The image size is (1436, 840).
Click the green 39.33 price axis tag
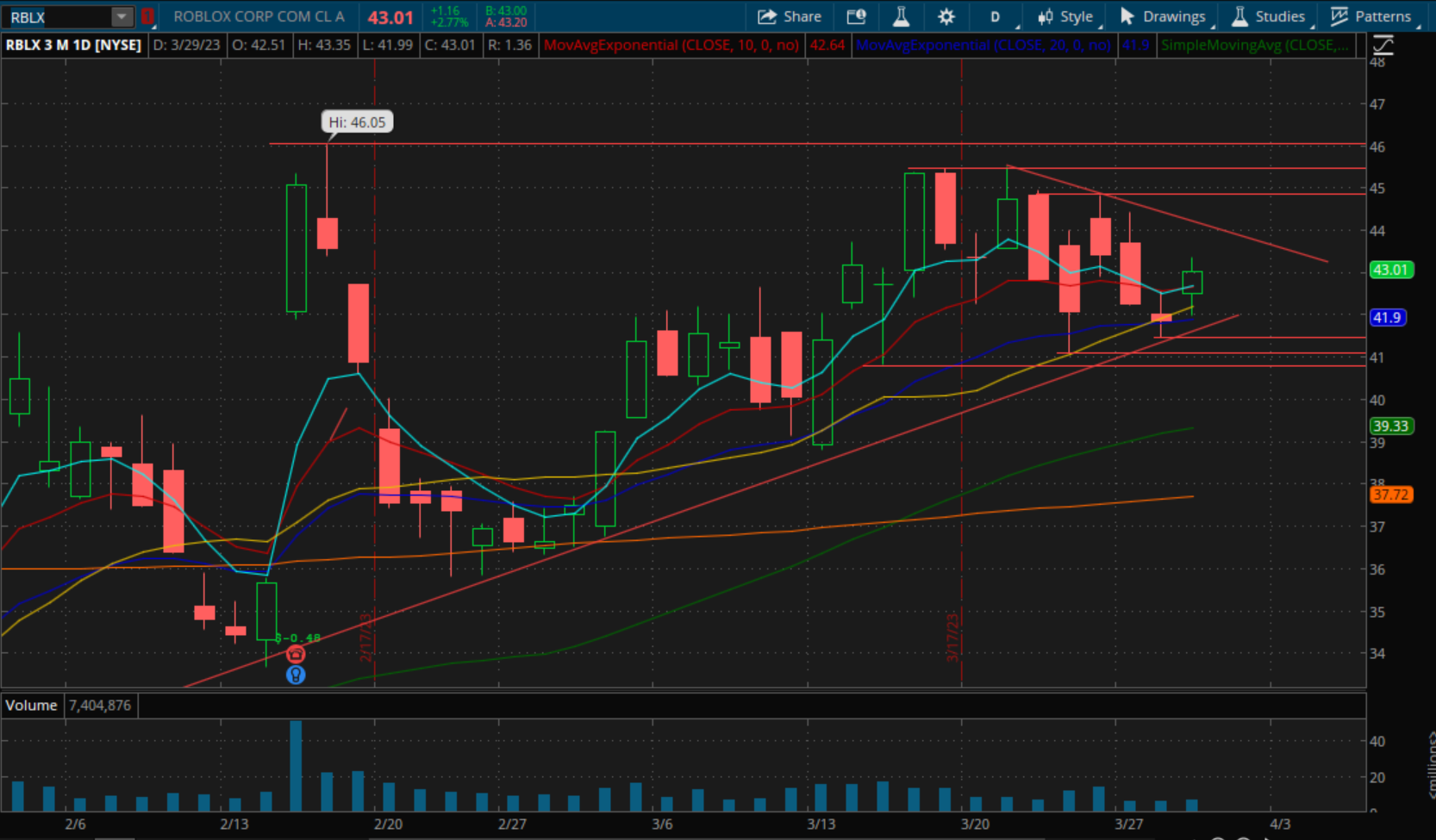click(x=1390, y=426)
